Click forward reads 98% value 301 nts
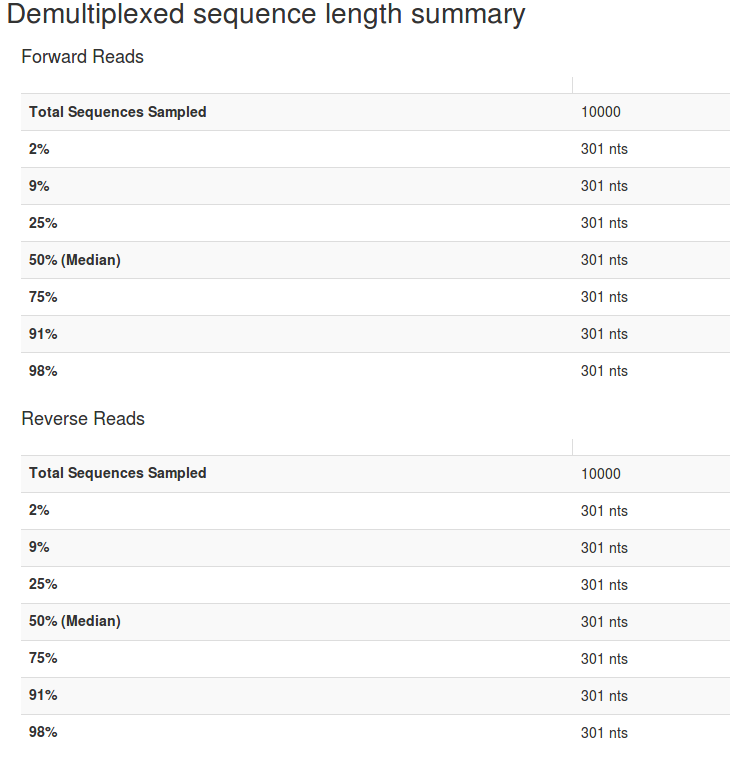Image resolution: width=730 pixels, height=772 pixels. tap(604, 371)
